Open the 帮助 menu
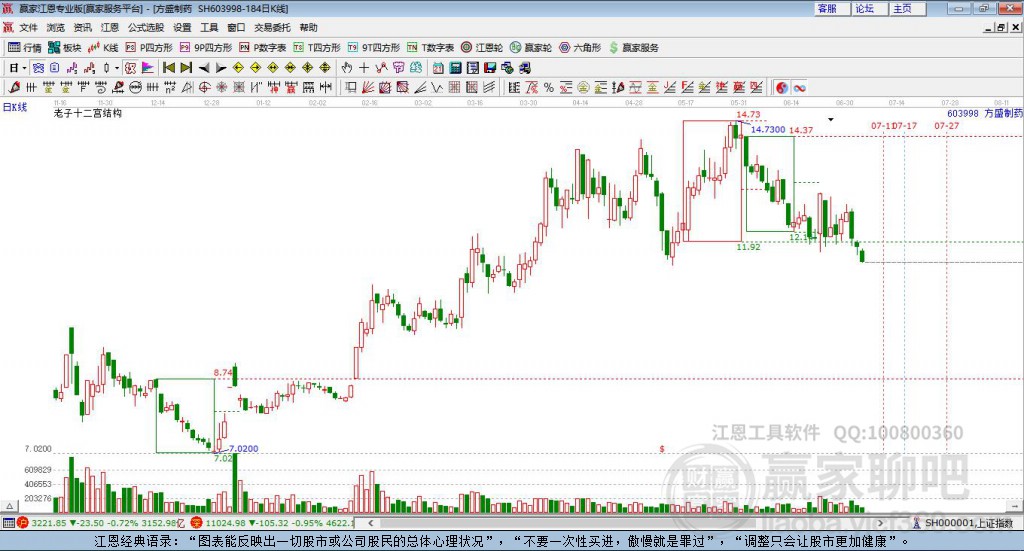The image size is (1024, 551). 308,27
